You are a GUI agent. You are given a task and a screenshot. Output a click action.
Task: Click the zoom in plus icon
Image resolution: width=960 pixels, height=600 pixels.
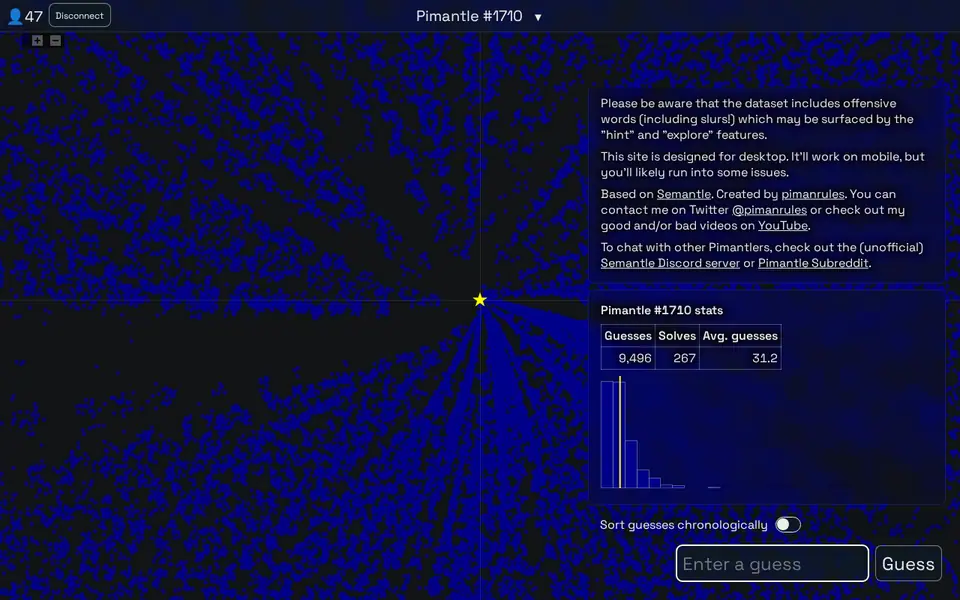(x=37, y=40)
